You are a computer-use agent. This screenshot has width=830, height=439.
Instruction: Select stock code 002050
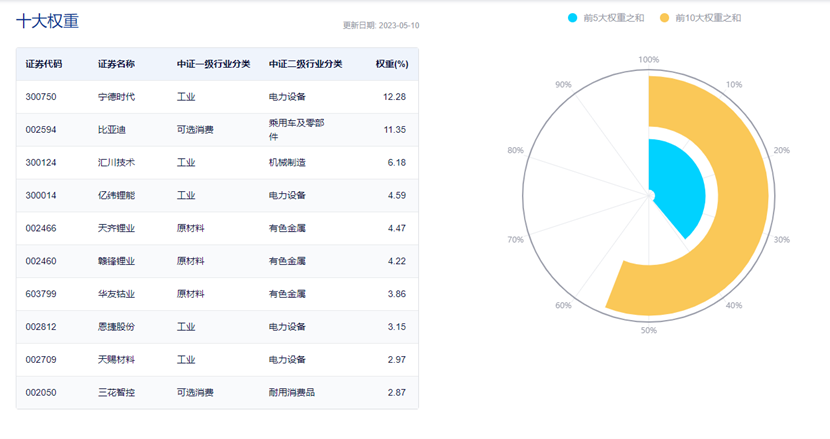point(41,392)
